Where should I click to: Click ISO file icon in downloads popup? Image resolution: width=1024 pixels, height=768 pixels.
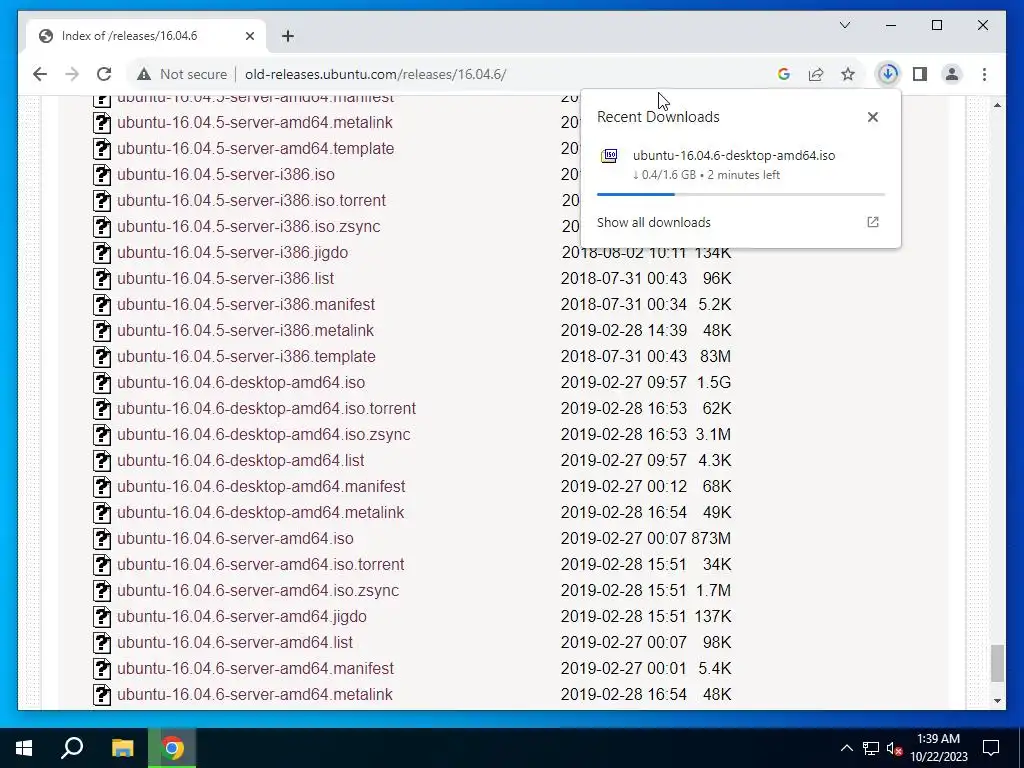609,156
